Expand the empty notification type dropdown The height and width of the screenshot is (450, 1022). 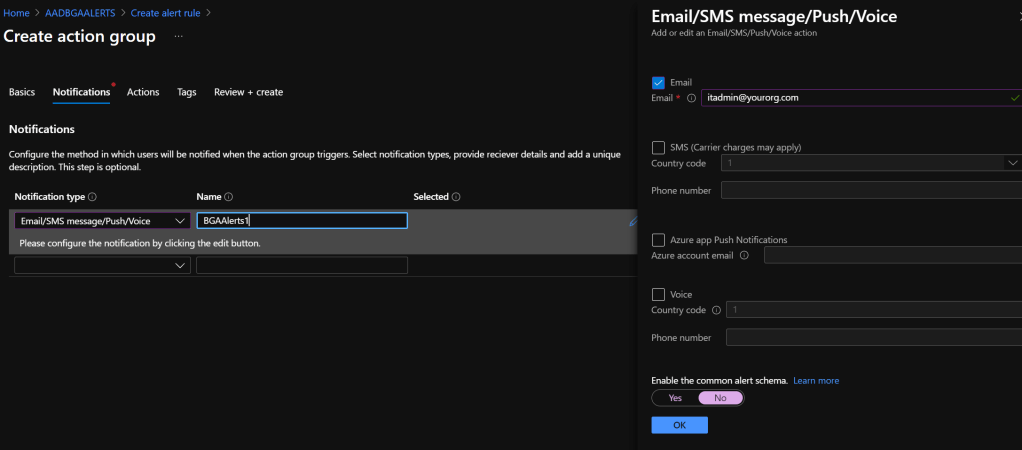click(102, 265)
